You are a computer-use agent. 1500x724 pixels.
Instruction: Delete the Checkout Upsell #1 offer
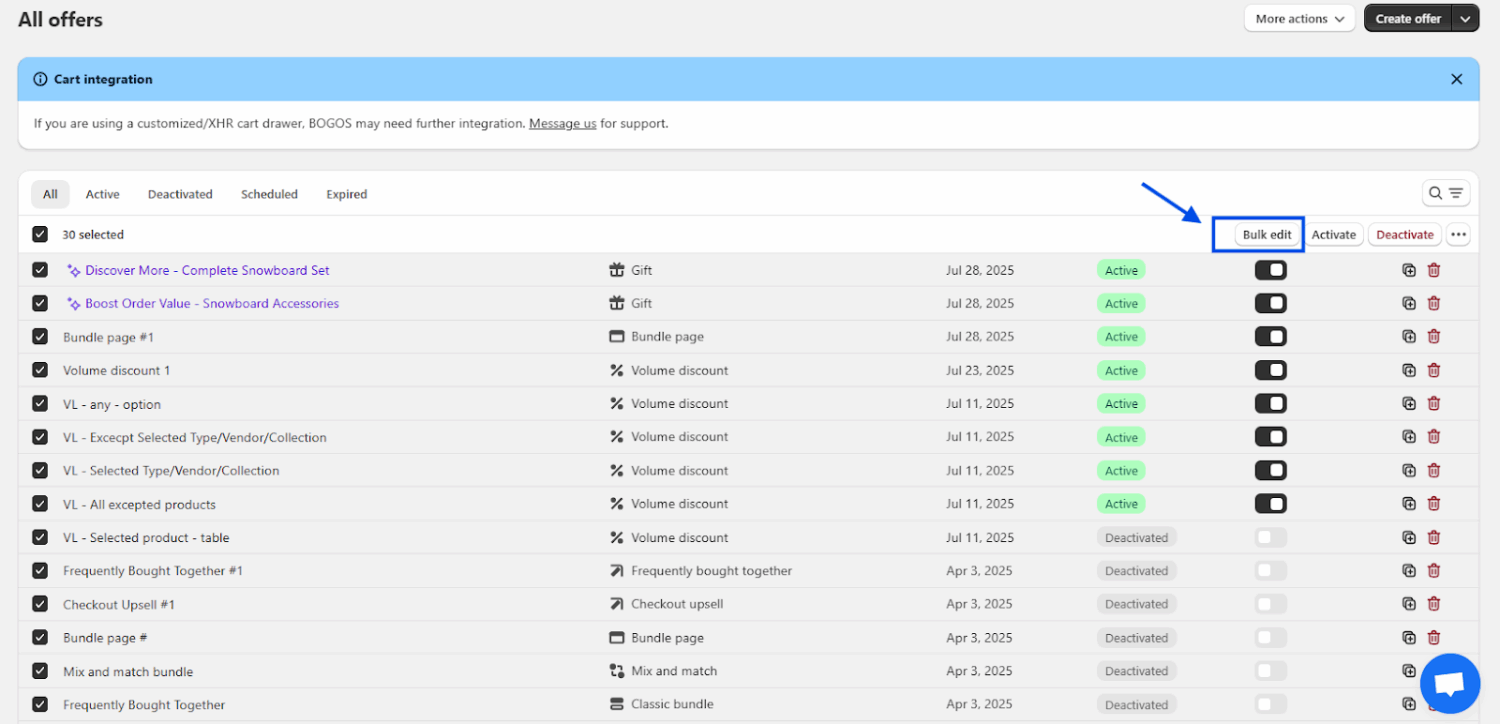coord(1434,604)
